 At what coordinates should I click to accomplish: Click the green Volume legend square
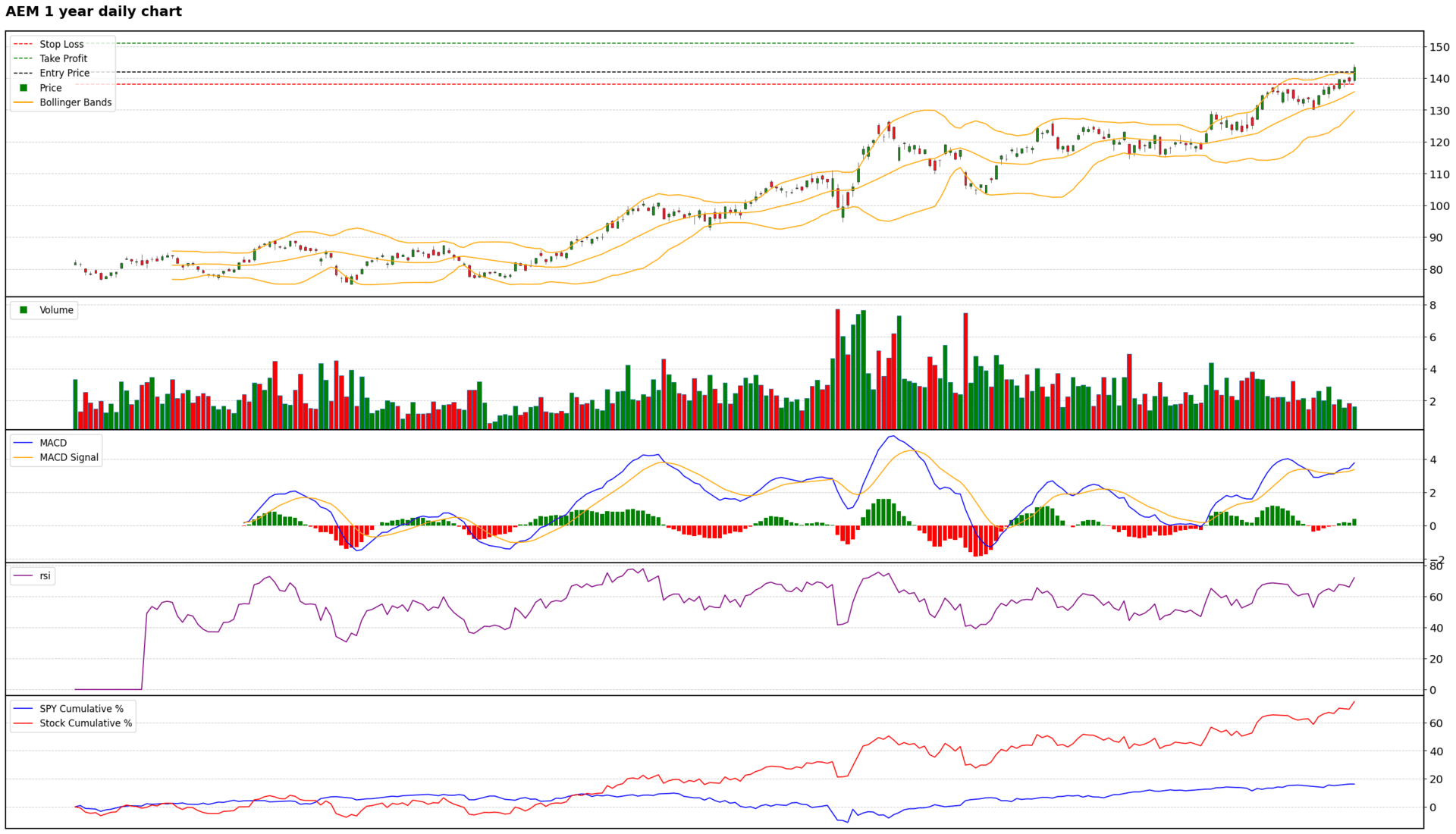tap(24, 310)
